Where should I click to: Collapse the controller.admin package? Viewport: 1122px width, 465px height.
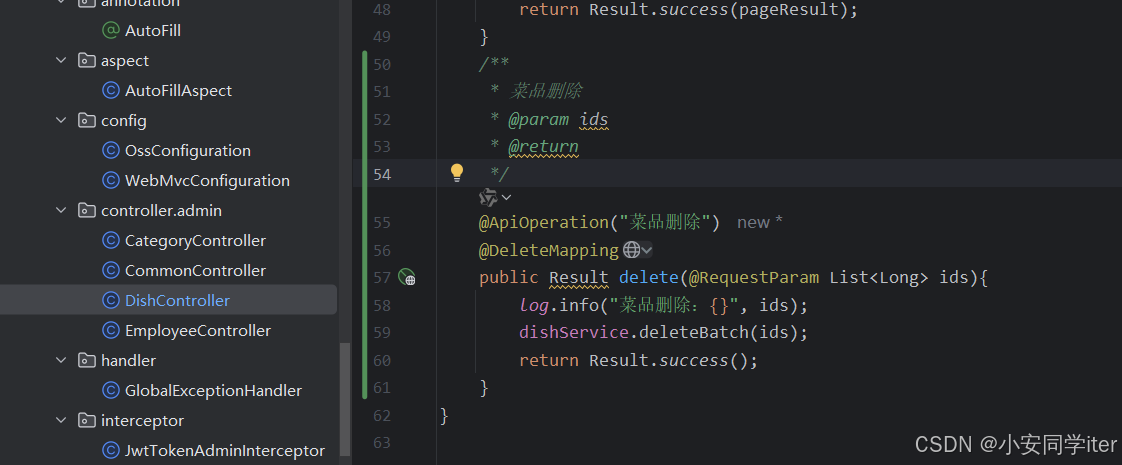pyautogui.click(x=61, y=211)
